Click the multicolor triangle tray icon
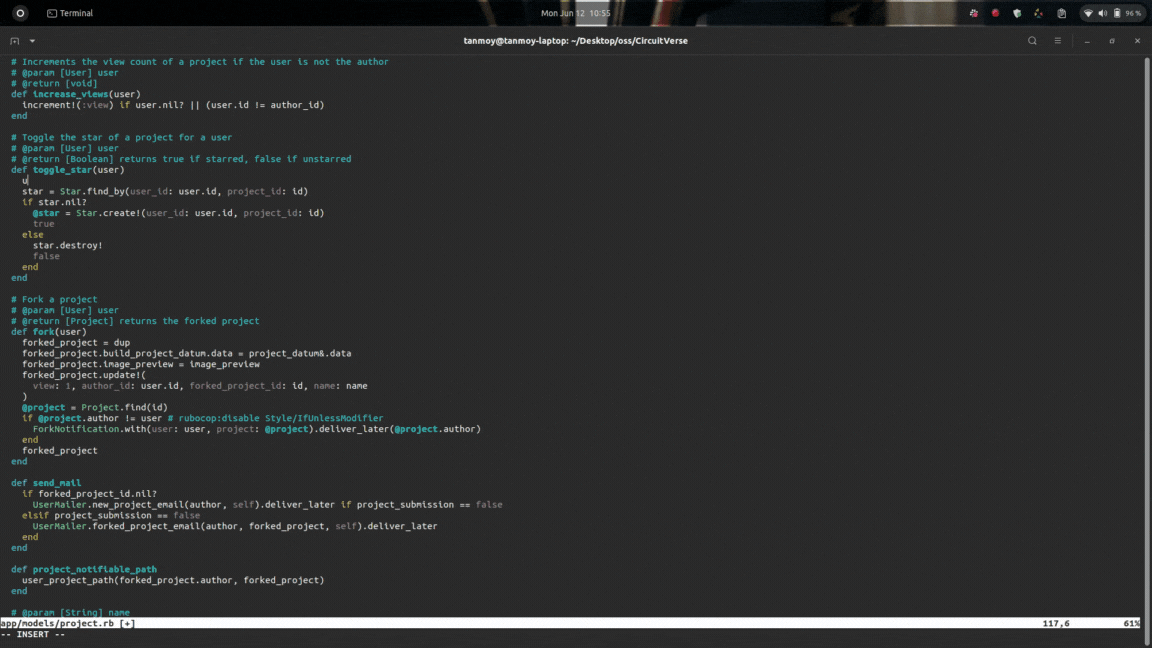 1038,13
